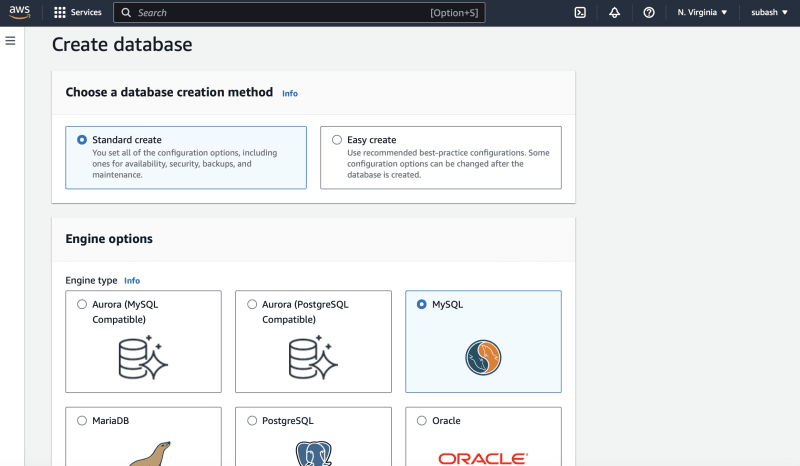This screenshot has height=466, width=800.
Task: Open Info link for database creation method
Action: (290, 93)
